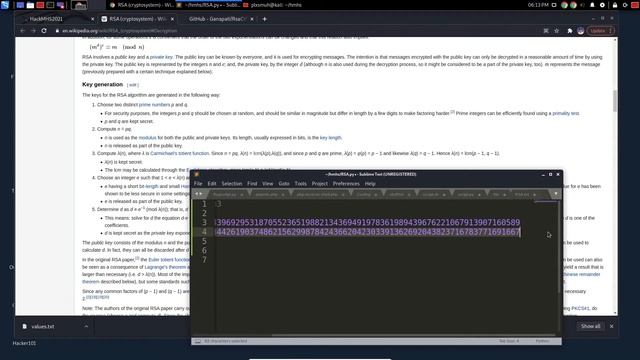
Task: Change Tab Size setting in Sublime status bar
Action: tap(509, 341)
